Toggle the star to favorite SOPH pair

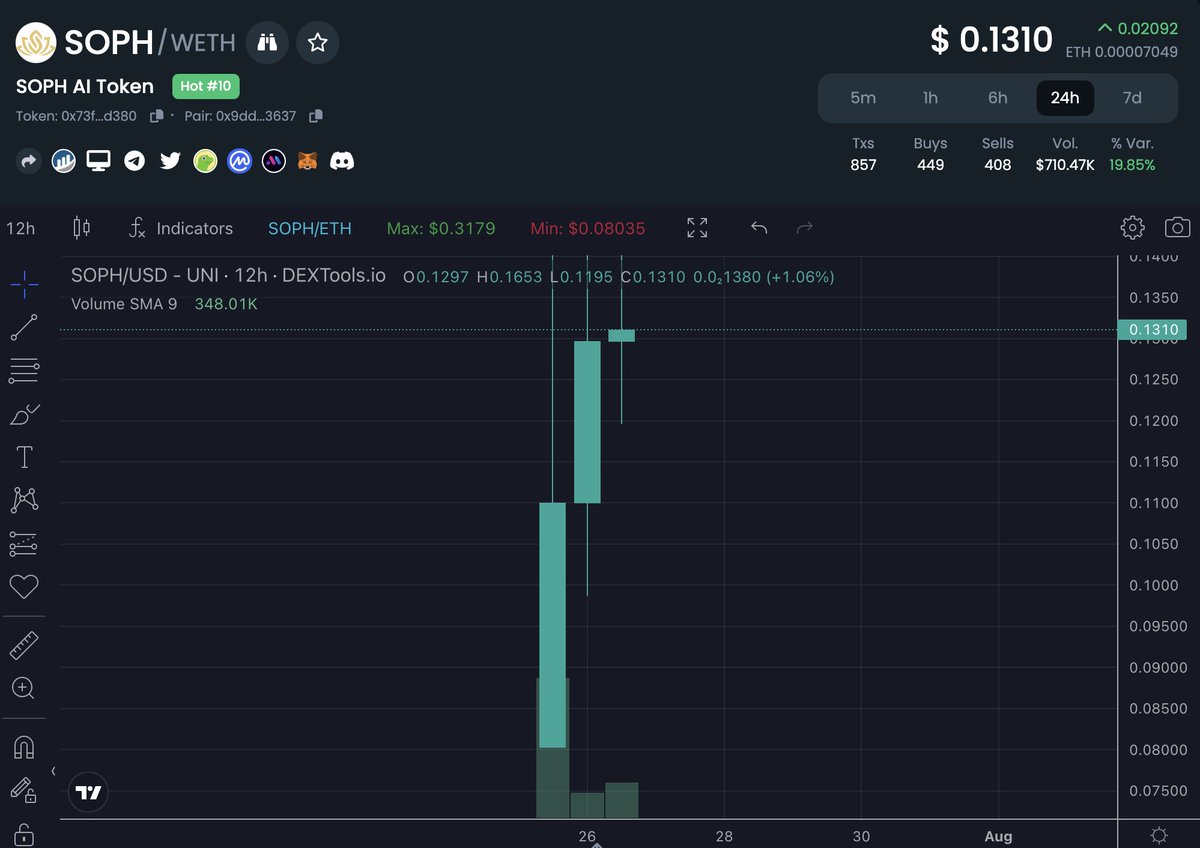pyautogui.click(x=318, y=42)
